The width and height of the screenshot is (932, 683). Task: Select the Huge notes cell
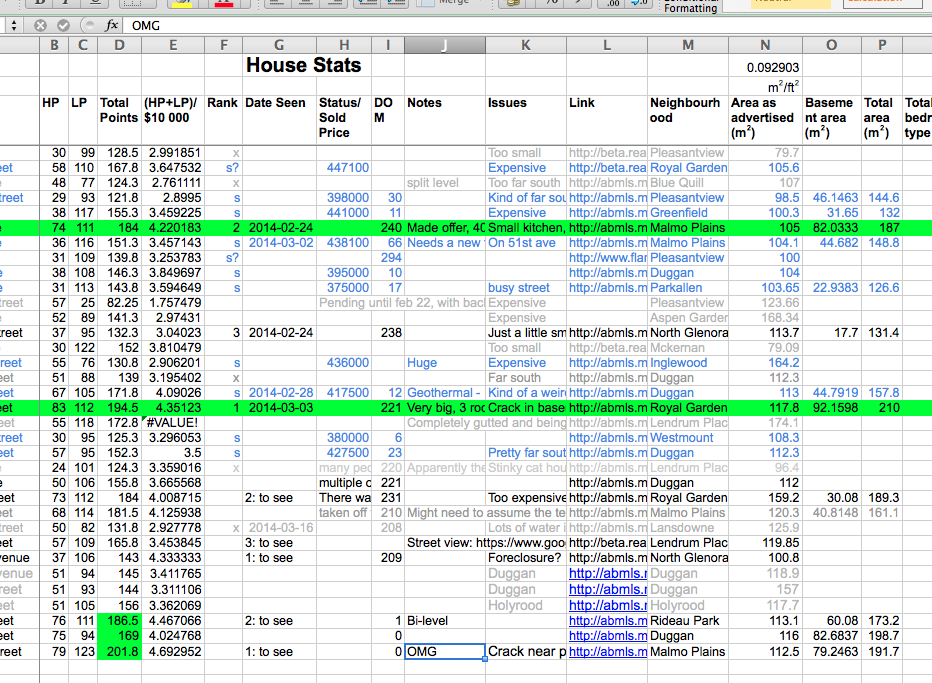445,363
